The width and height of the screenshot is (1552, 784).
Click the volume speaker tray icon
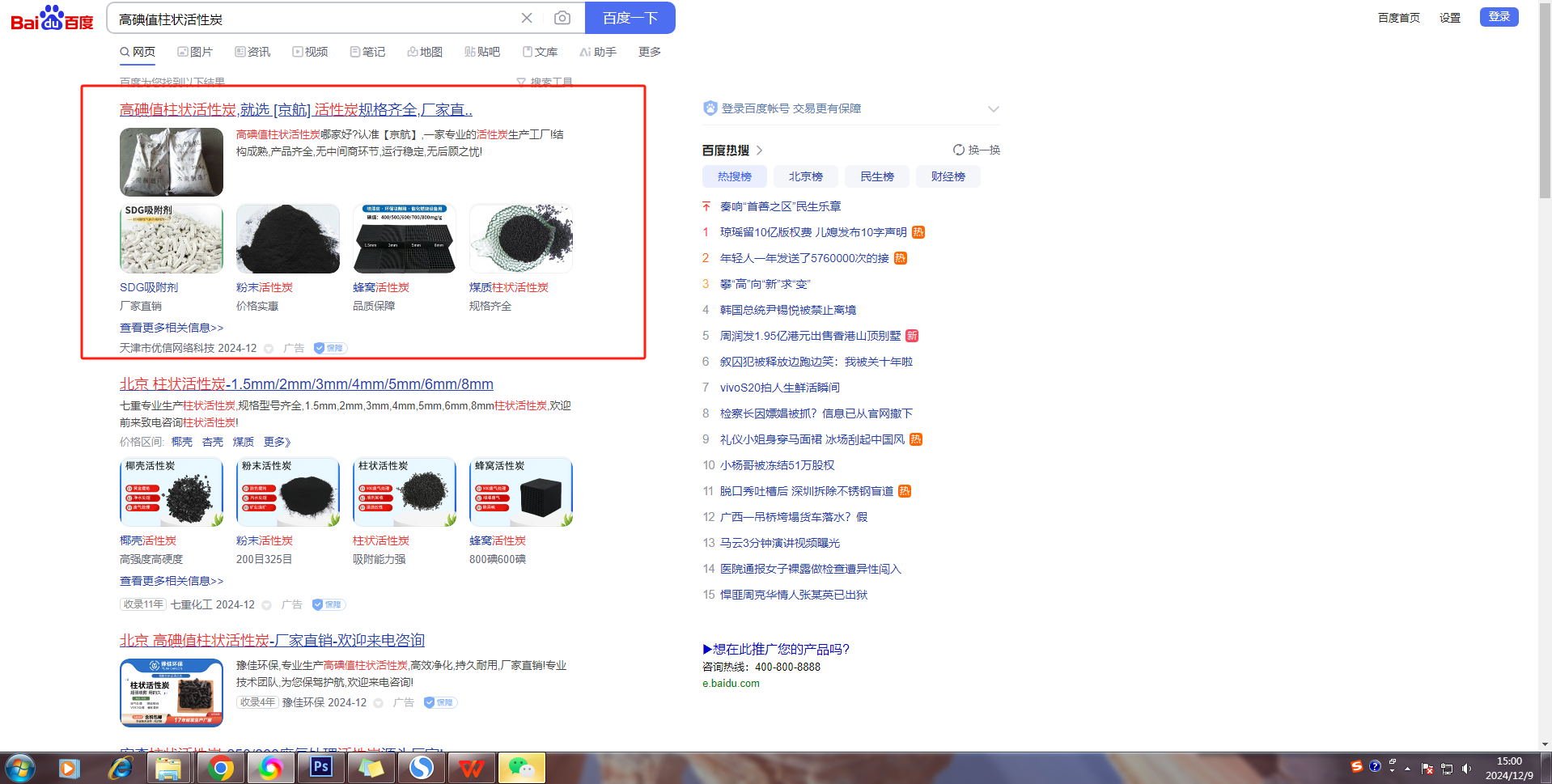[x=1466, y=769]
